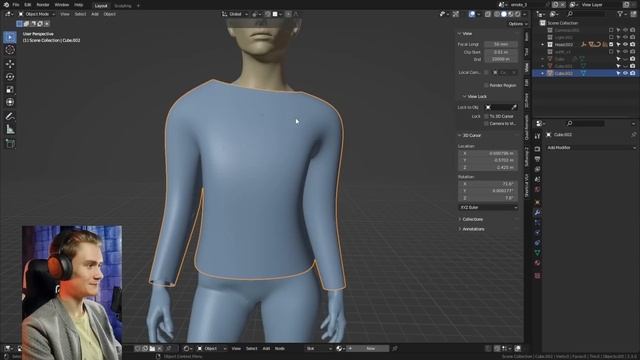Open the Tool properties tab icon

point(538,136)
